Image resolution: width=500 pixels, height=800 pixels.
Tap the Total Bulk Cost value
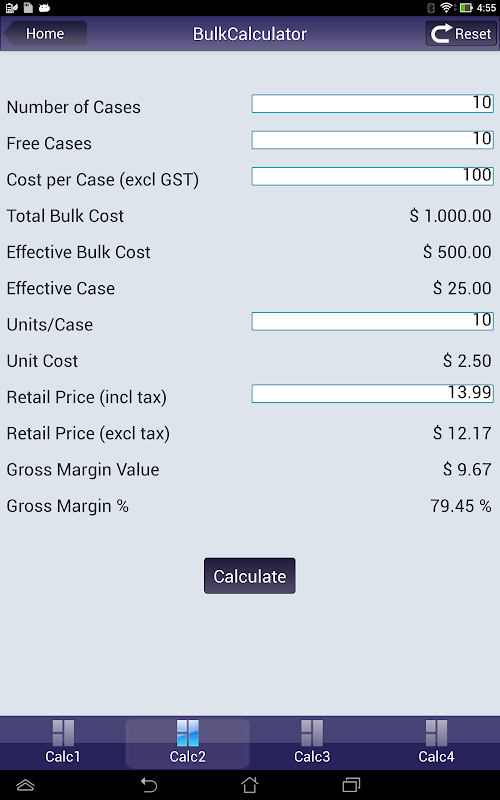coord(451,216)
